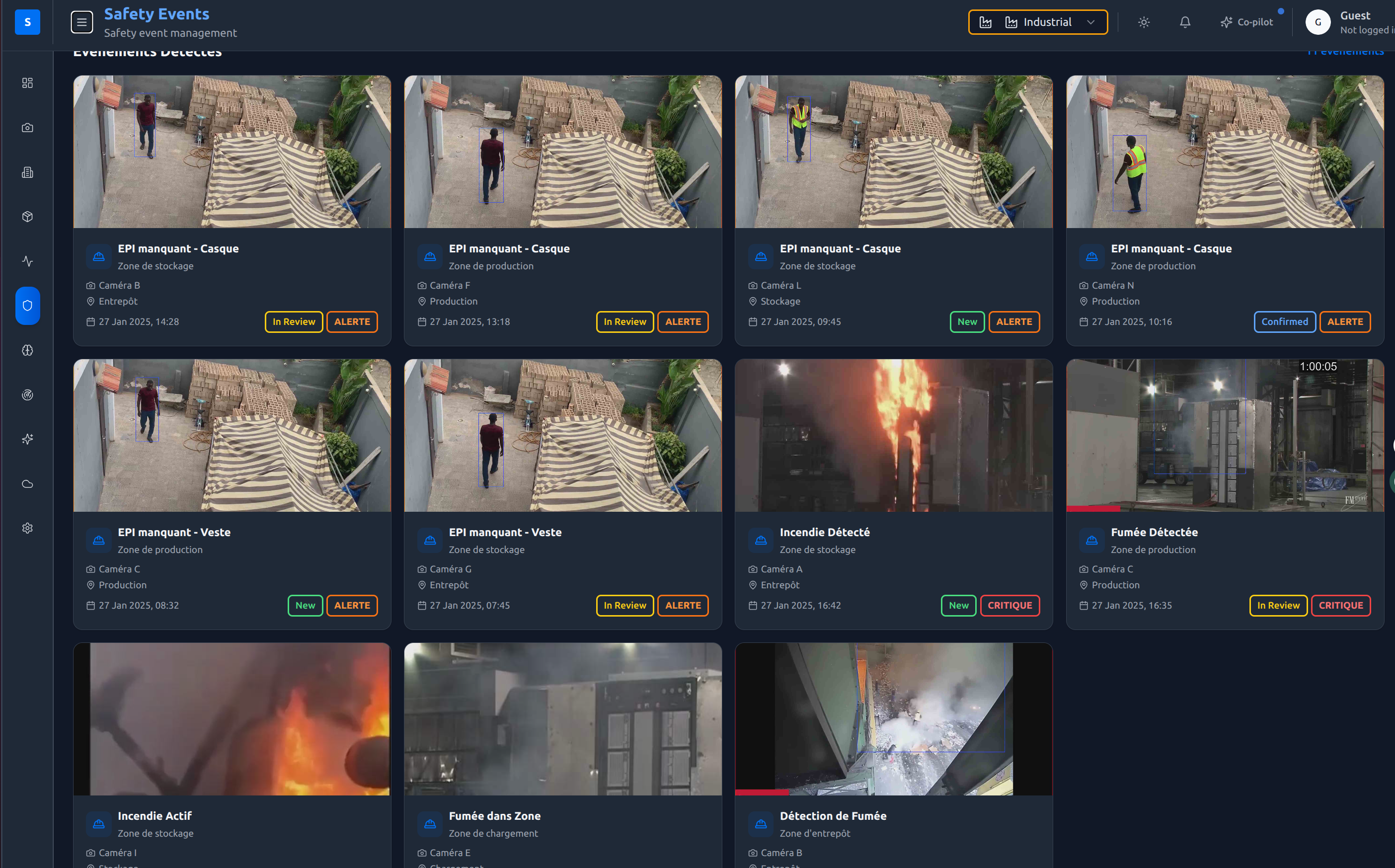Click helmet icon on Incendie Détecté card

click(760, 540)
